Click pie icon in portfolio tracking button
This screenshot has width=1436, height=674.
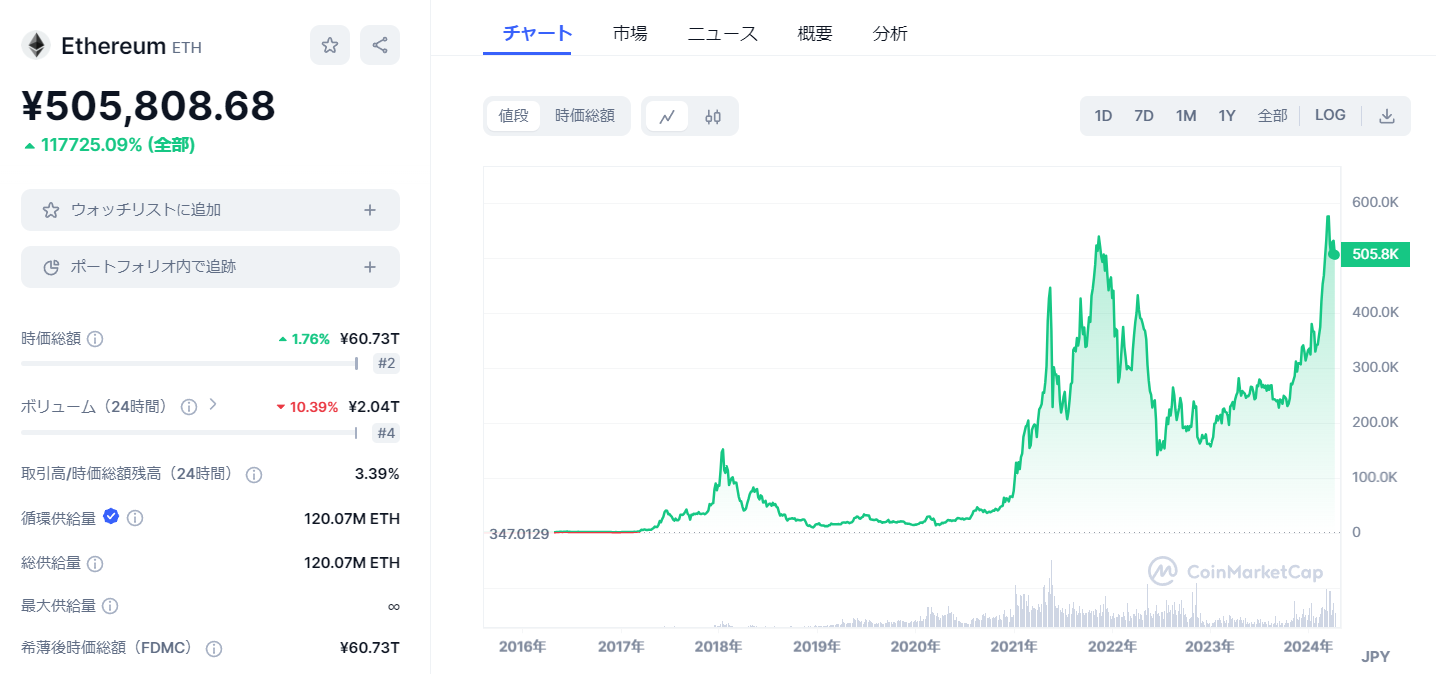tap(51, 267)
